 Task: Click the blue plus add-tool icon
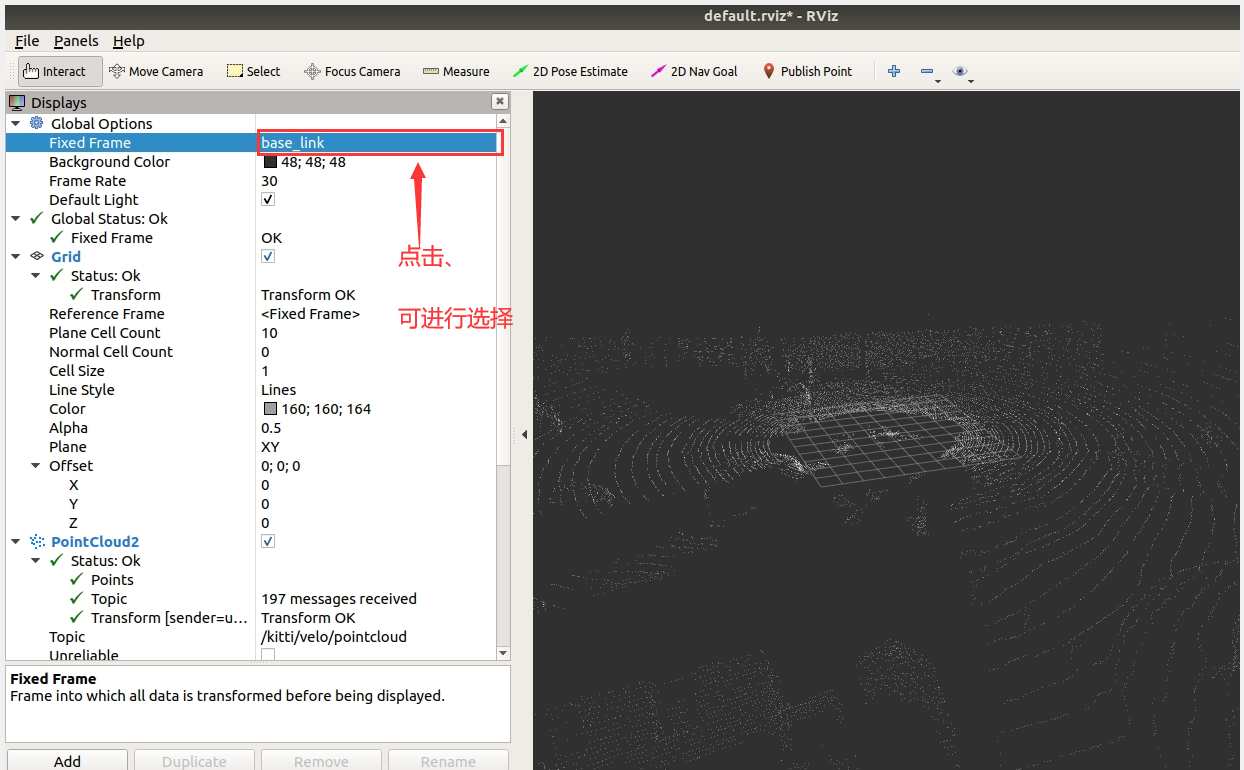[894, 71]
